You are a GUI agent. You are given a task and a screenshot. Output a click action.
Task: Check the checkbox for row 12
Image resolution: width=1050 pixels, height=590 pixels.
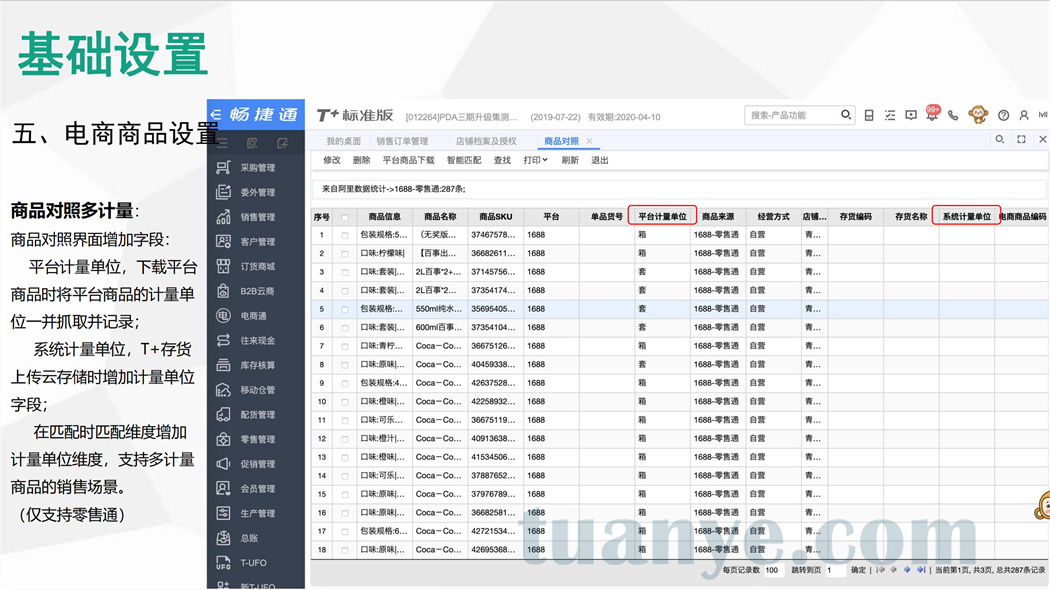(x=345, y=439)
